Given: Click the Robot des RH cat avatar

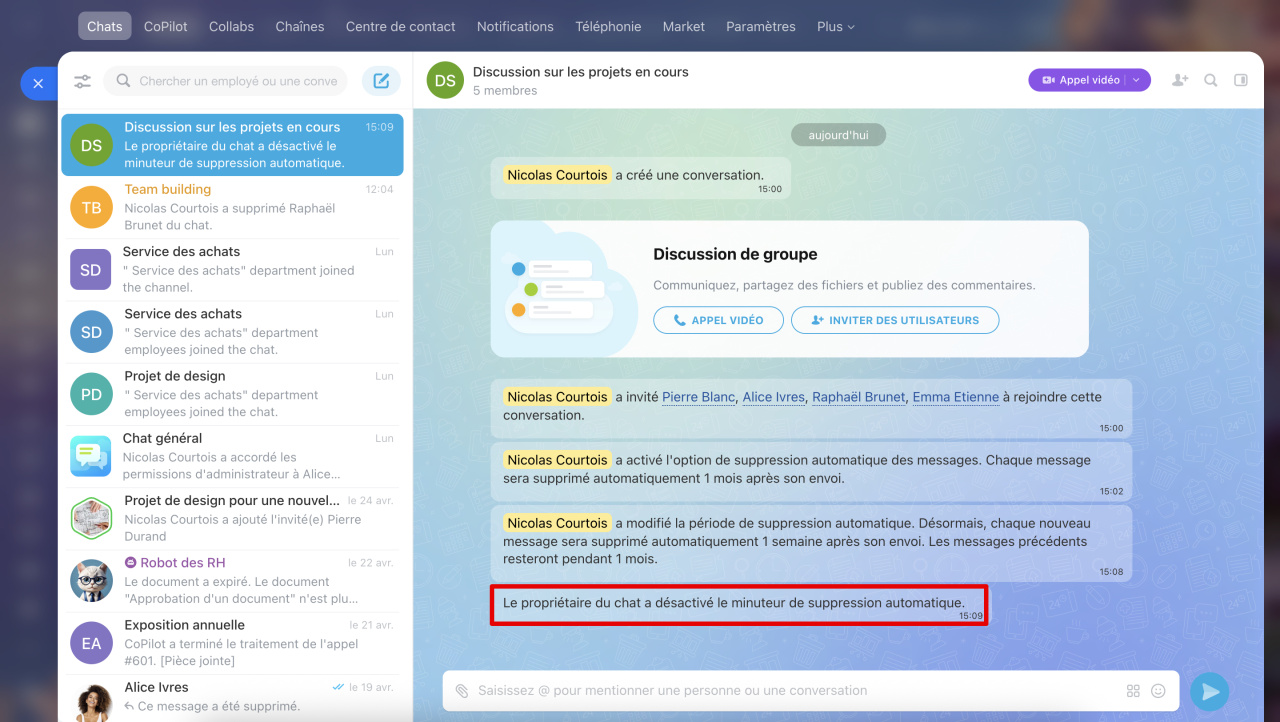Looking at the screenshot, I should tap(91, 581).
